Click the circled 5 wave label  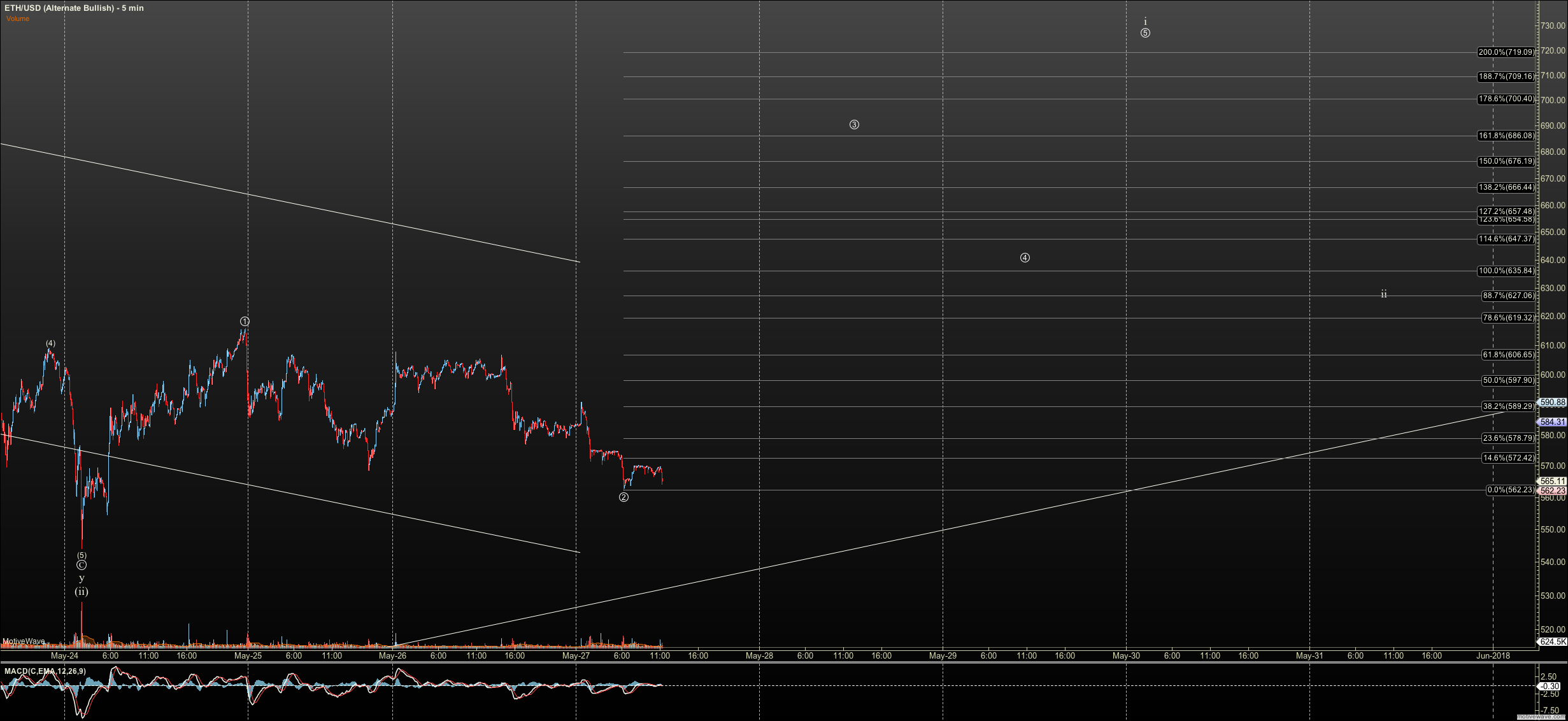(x=1145, y=33)
